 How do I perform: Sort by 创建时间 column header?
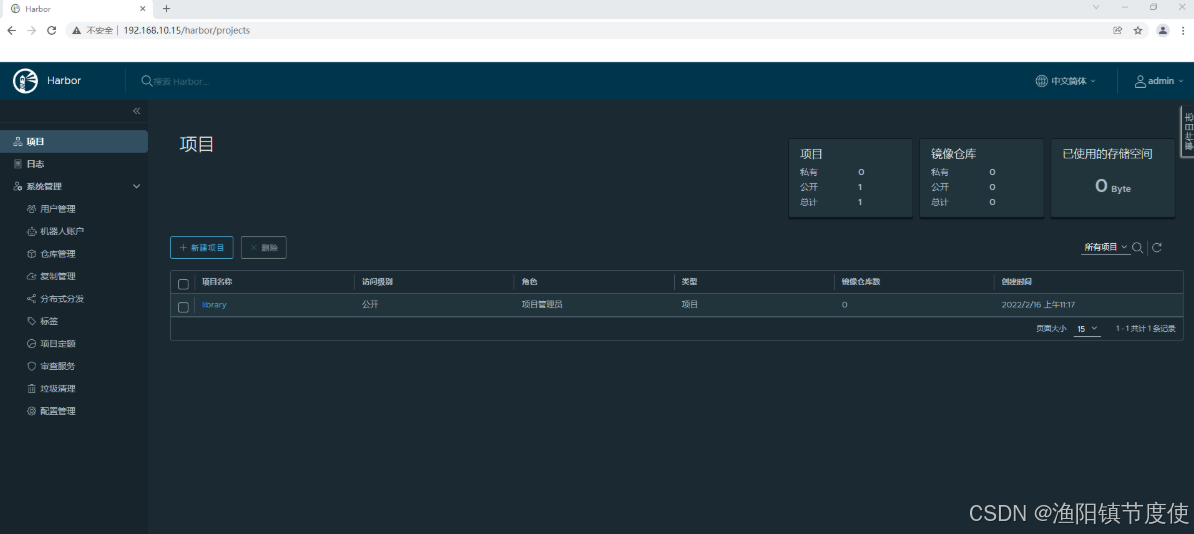(x=1017, y=282)
